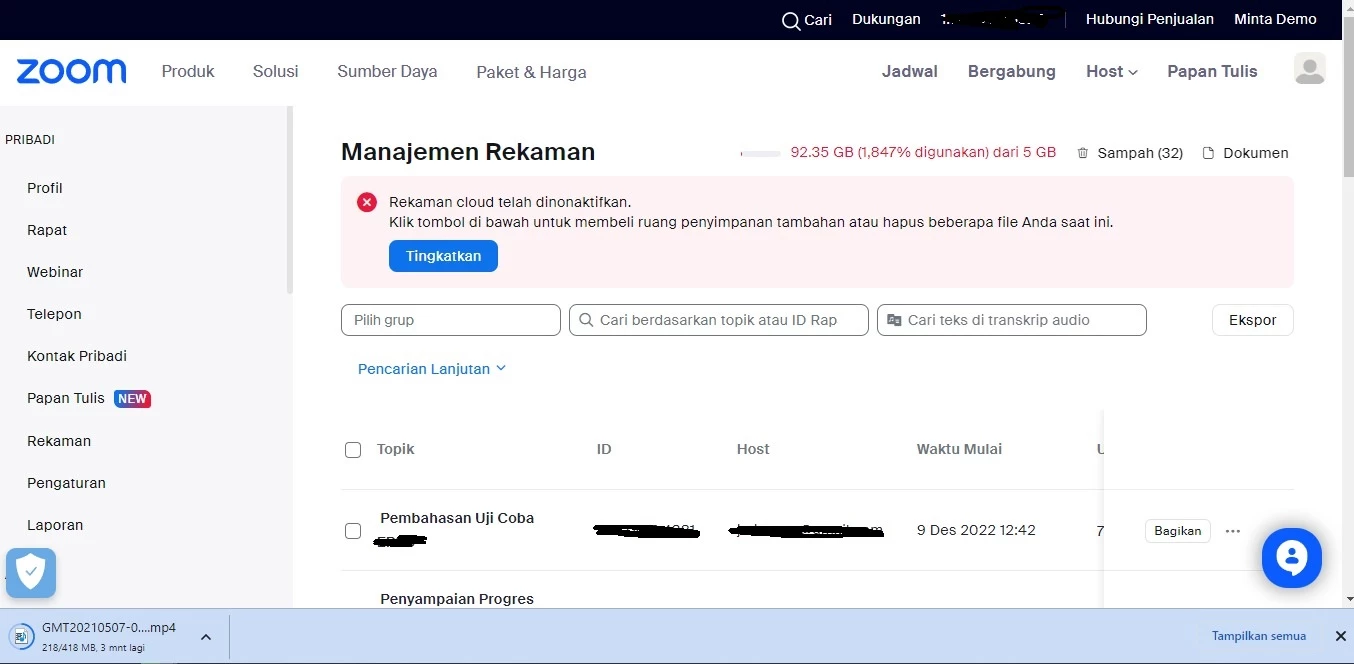Check the Pembahasan Uji Coba row checkbox
Screen dimensions: 1354x664
click(x=353, y=531)
